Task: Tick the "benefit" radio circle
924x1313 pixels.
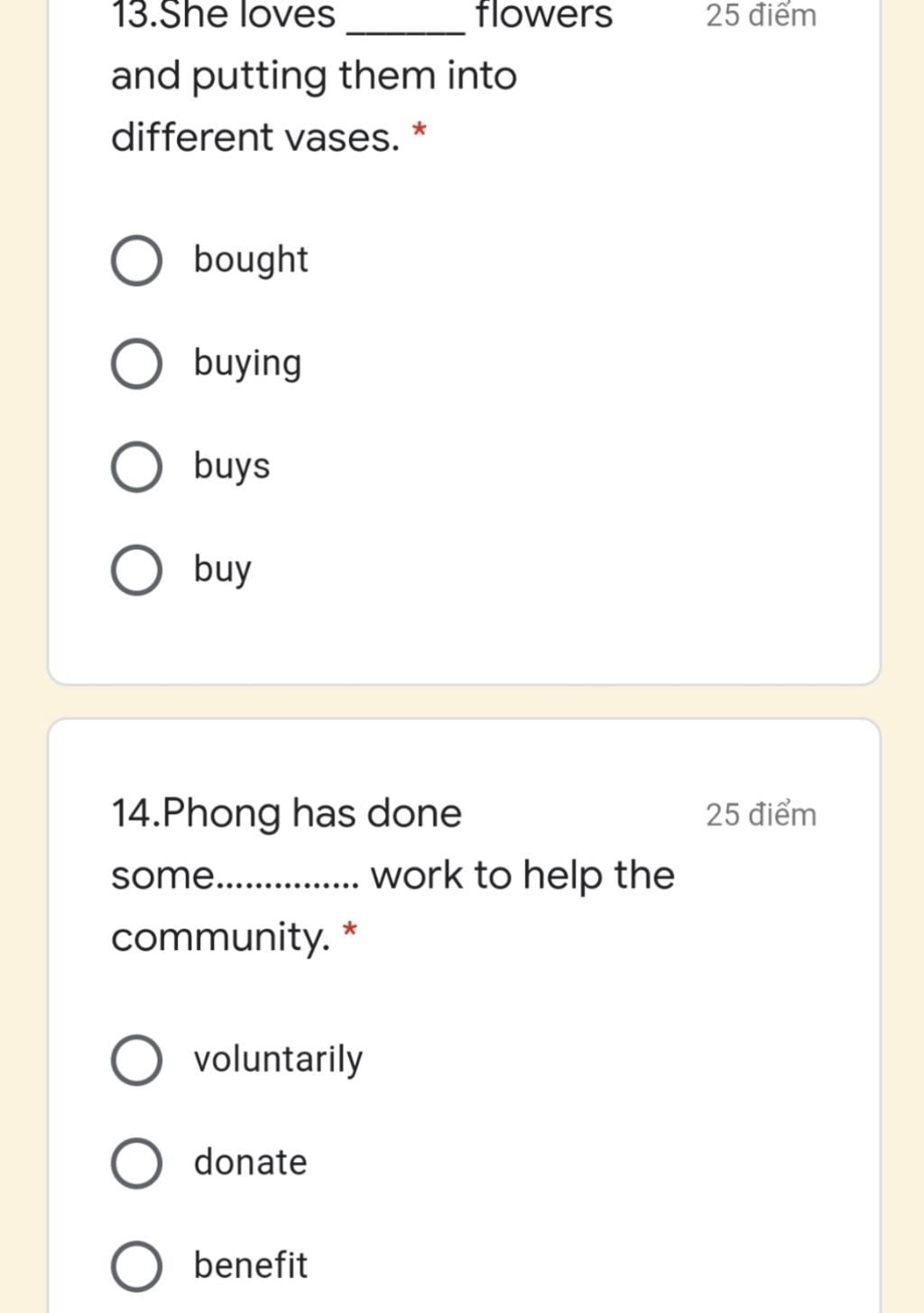Action: (x=137, y=1266)
